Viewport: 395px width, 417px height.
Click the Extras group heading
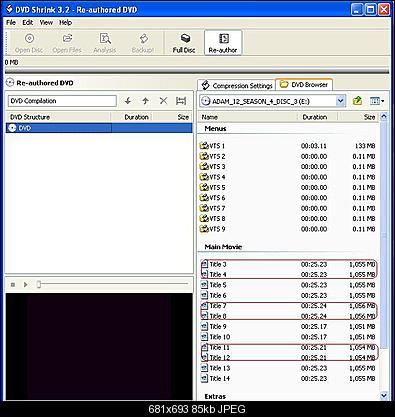point(215,396)
